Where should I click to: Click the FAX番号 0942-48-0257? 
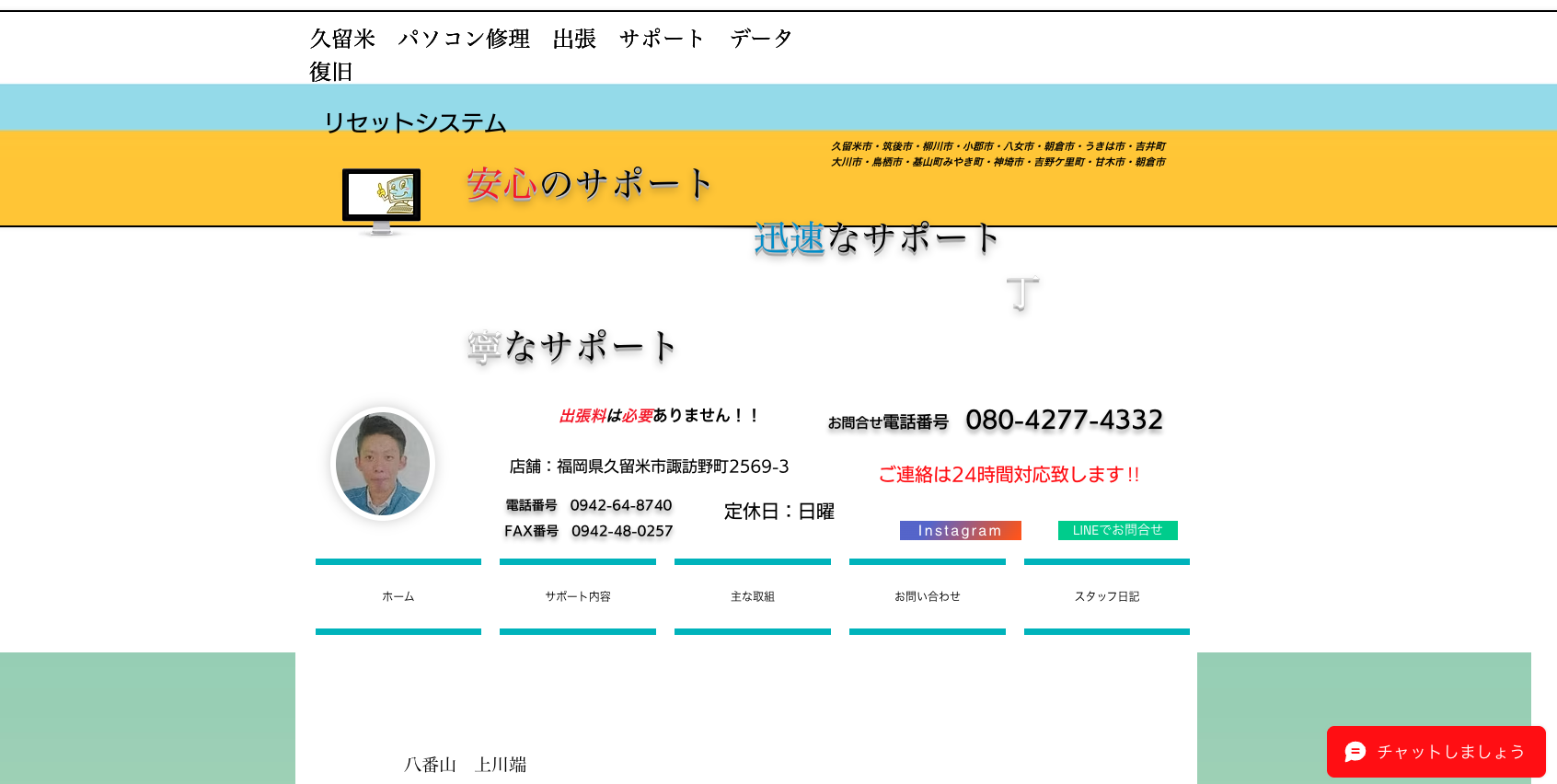click(589, 531)
